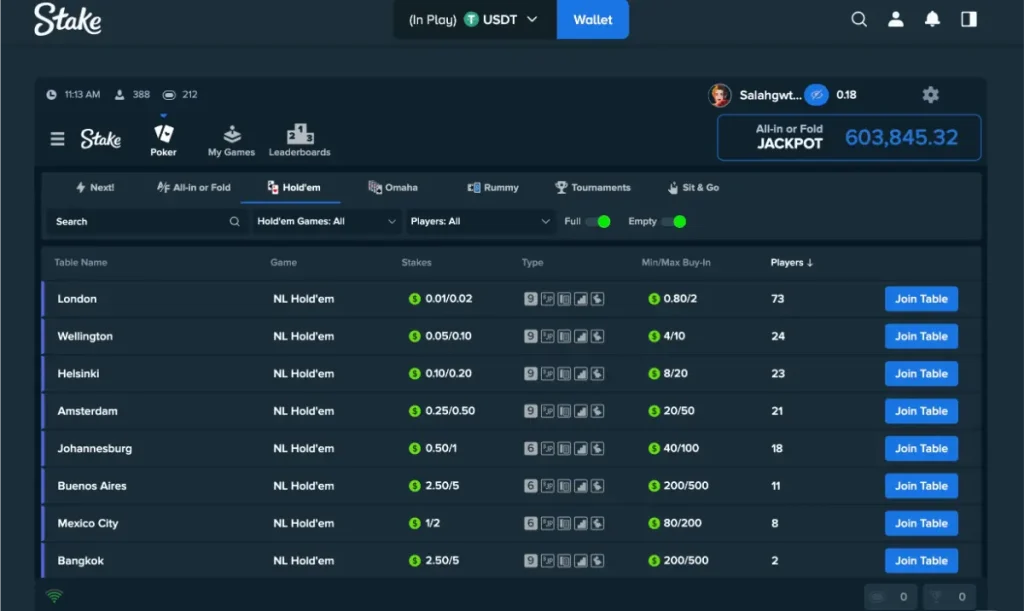The width and height of the screenshot is (1024, 611).
Task: Open the Hold'em Games: All dropdown
Action: [x=326, y=221]
